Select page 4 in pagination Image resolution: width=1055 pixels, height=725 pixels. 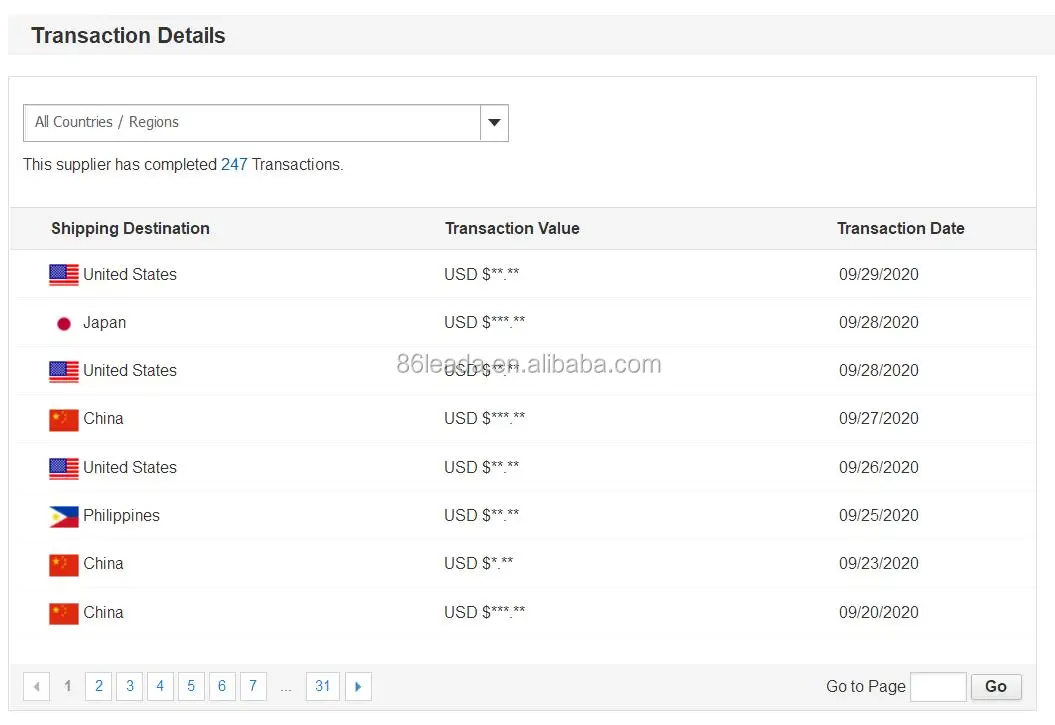coord(160,686)
